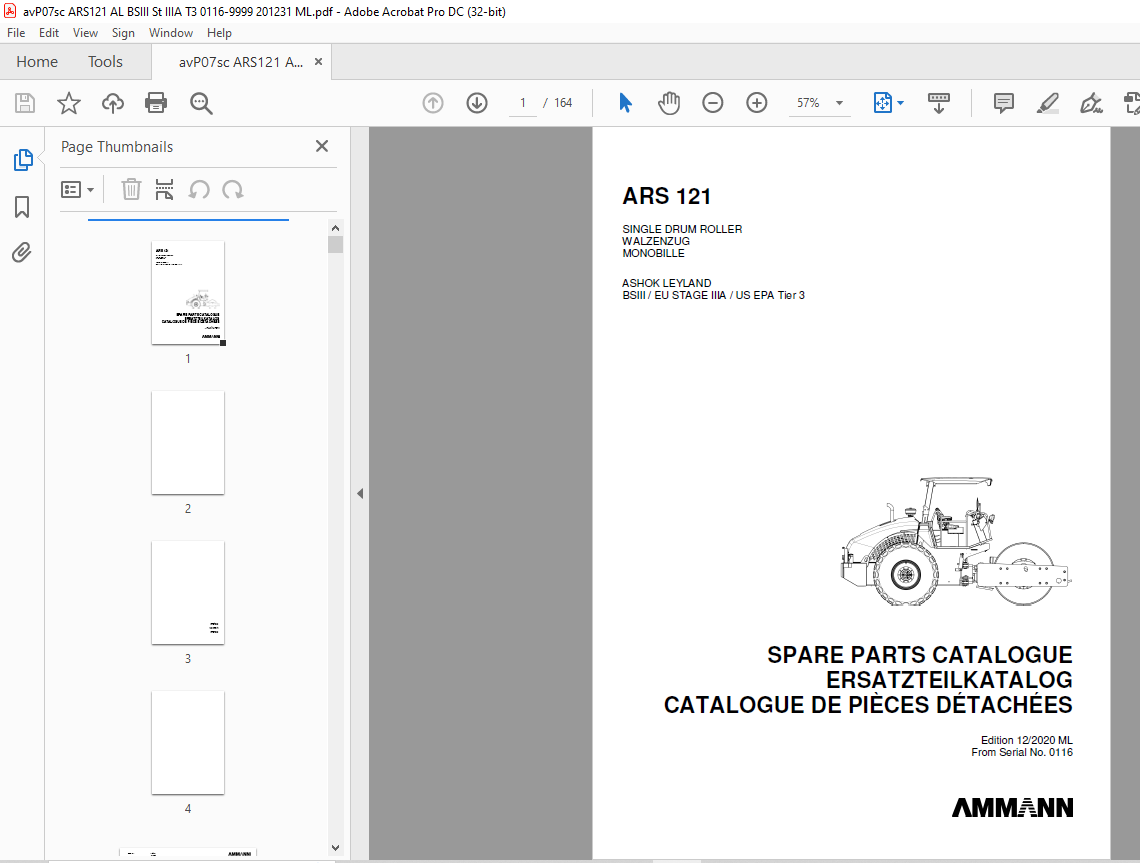
Task: Zoom in with the plus icon
Action: (x=757, y=103)
